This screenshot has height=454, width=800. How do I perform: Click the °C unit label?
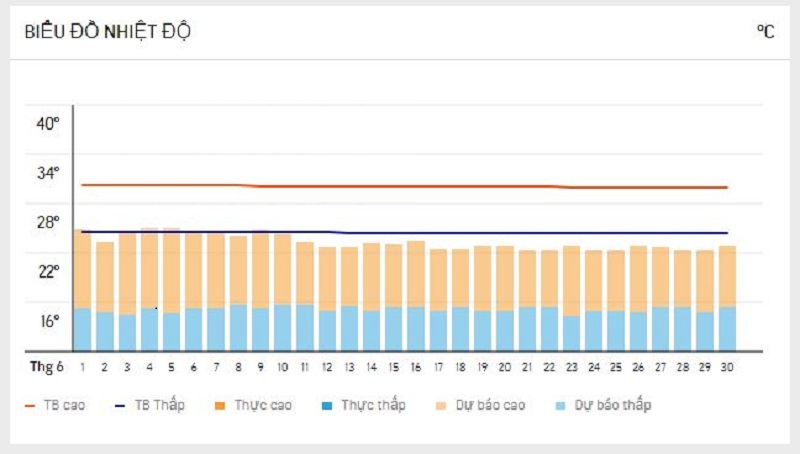[x=766, y=32]
